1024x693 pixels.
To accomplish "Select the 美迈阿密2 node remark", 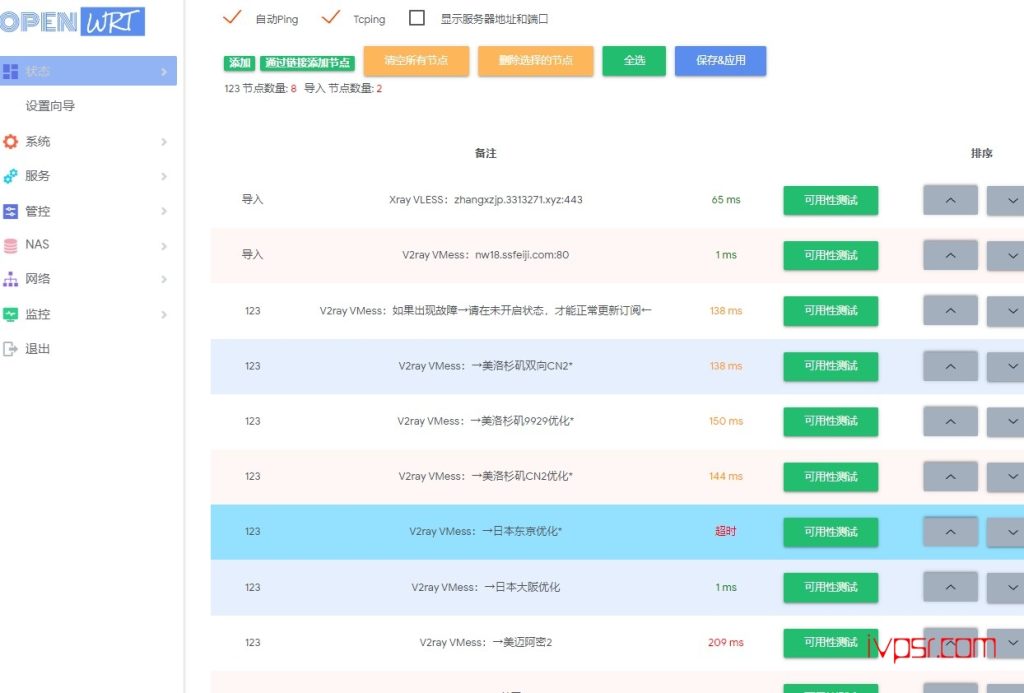I will tap(485, 643).
